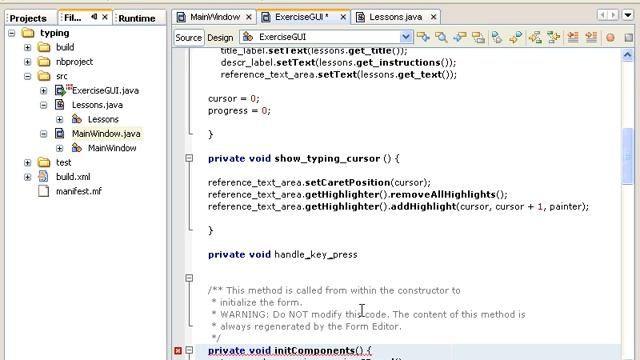Click the yellow arrow with green box toolbar icon
The width and height of the screenshot is (640, 360).
pos(535,37)
